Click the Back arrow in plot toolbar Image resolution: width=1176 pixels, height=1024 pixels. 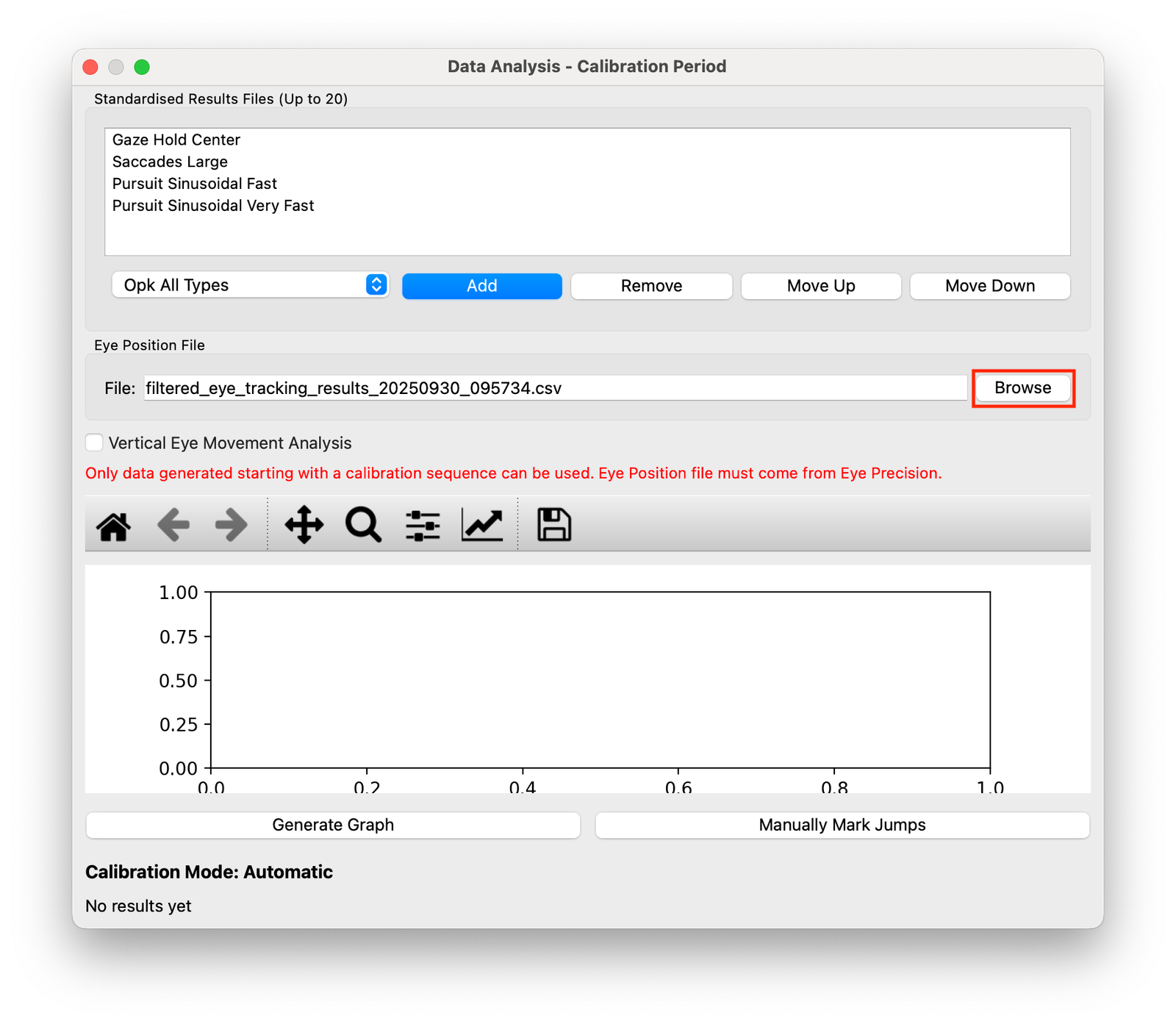pyautogui.click(x=173, y=526)
